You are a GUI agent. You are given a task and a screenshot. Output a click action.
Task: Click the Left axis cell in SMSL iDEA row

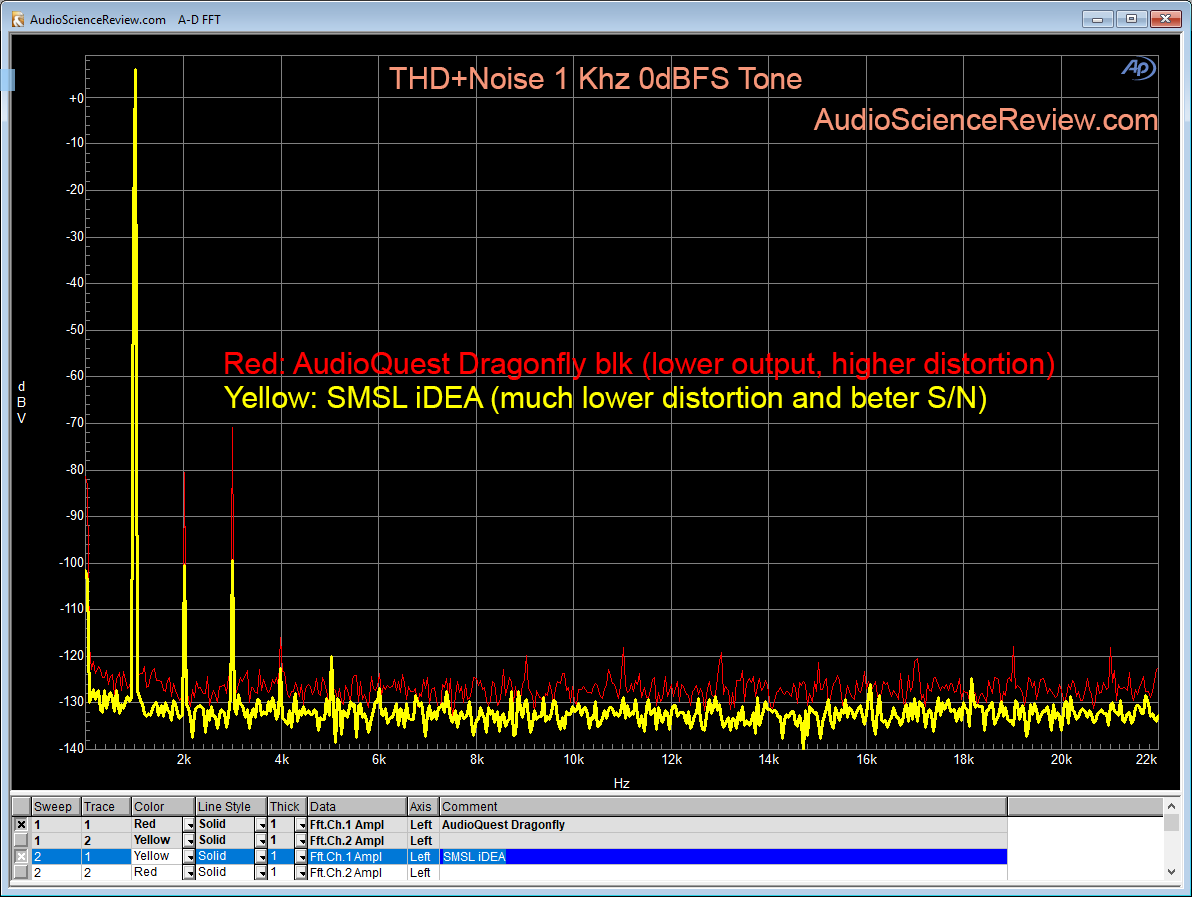click(423, 857)
